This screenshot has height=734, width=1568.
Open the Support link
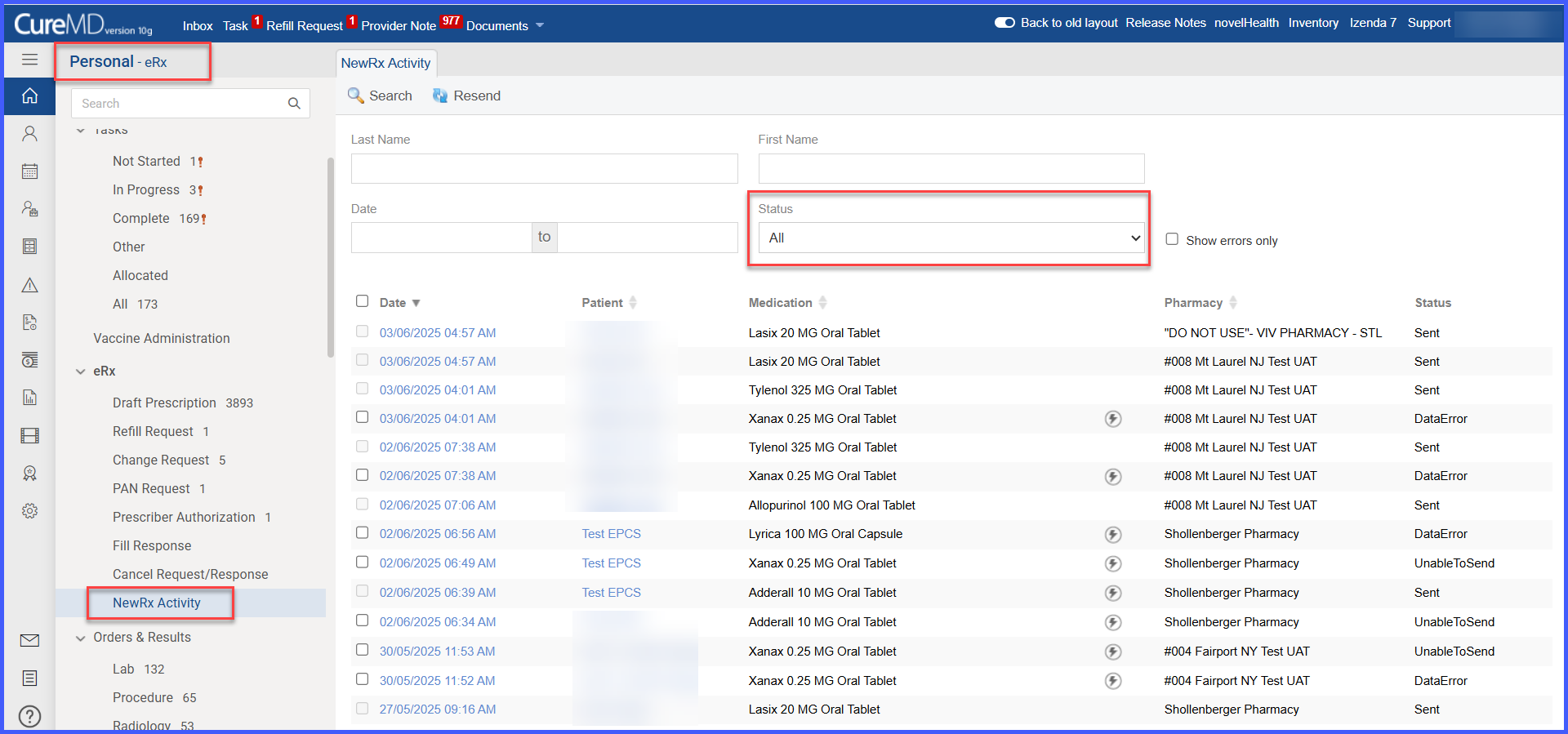(1429, 23)
